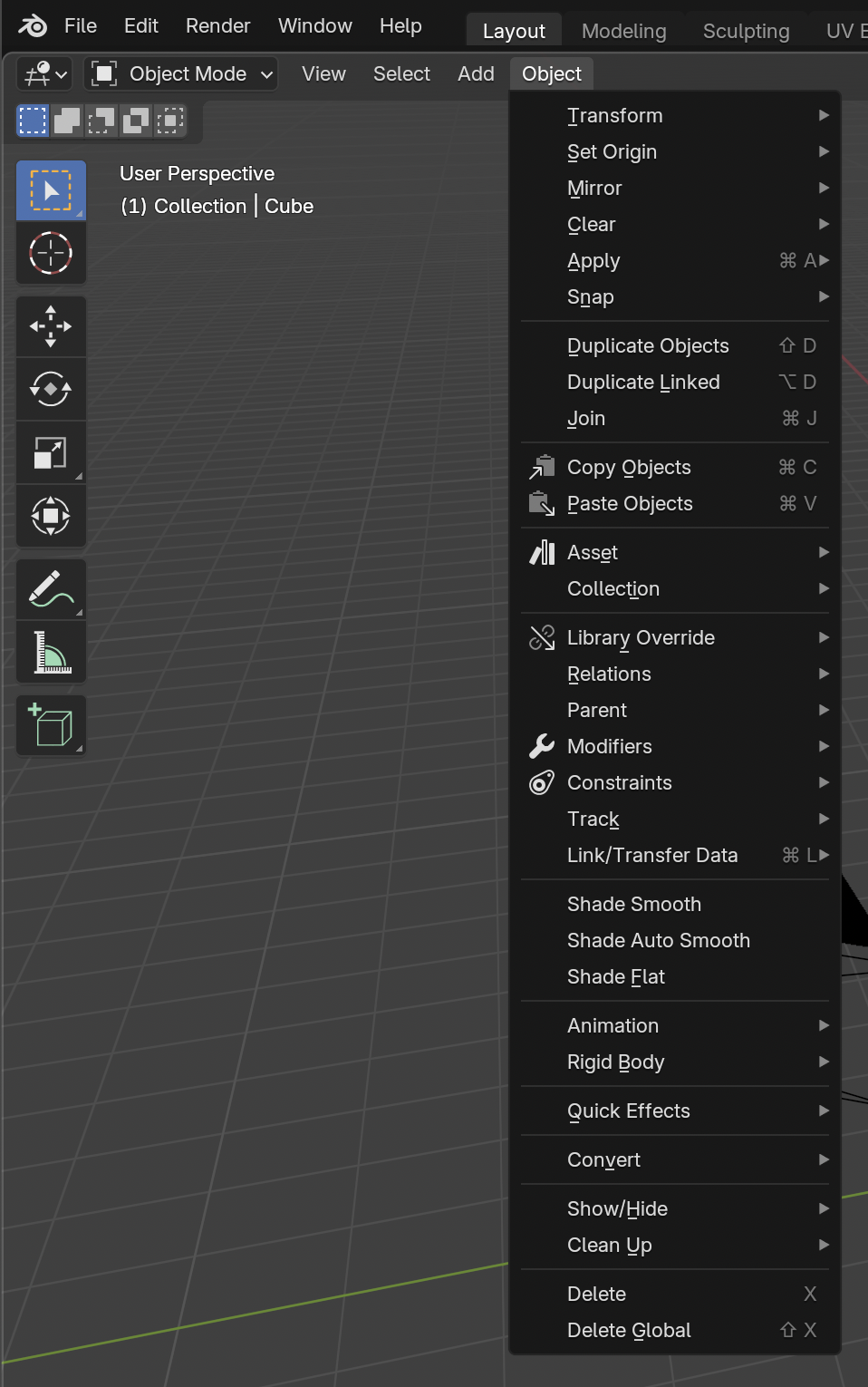
Task: Select the Intersect Selection mode icon
Action: [x=170, y=121]
